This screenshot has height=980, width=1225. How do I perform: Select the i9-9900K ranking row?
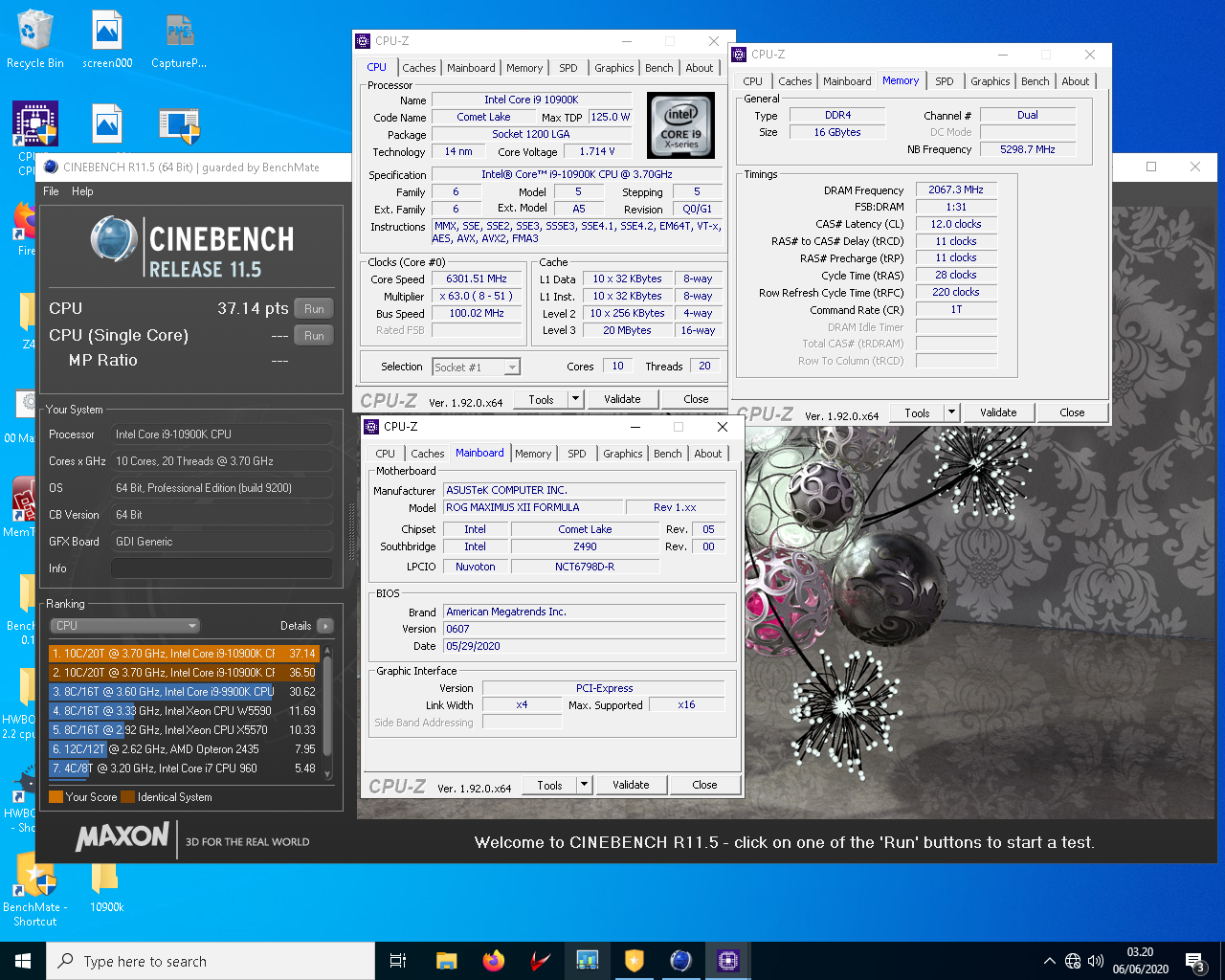point(184,692)
